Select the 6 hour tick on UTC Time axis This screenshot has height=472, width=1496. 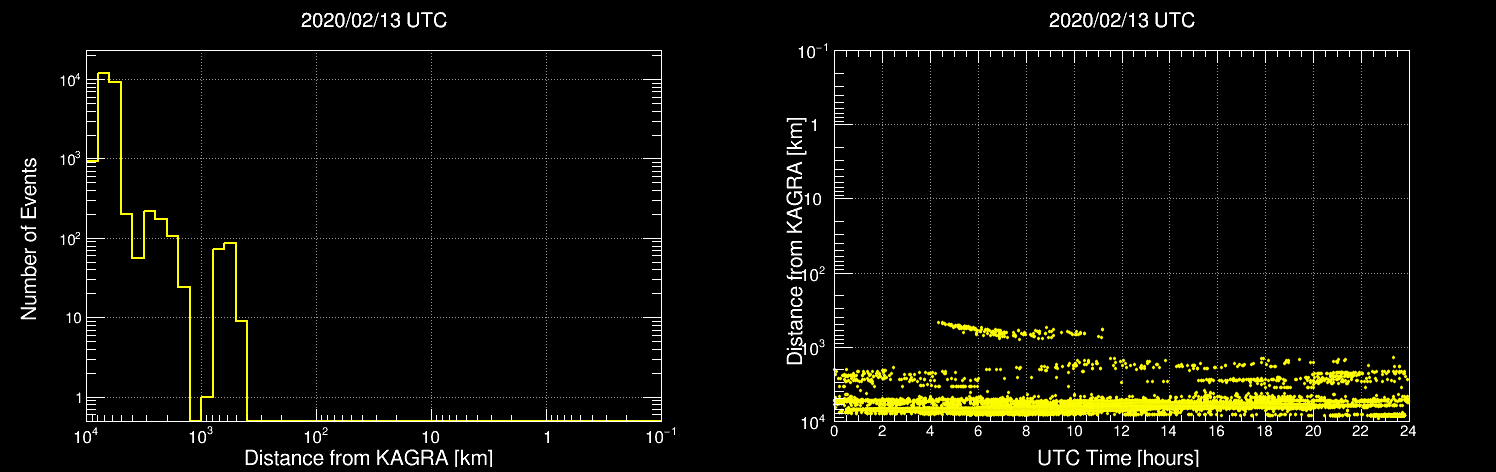(978, 432)
